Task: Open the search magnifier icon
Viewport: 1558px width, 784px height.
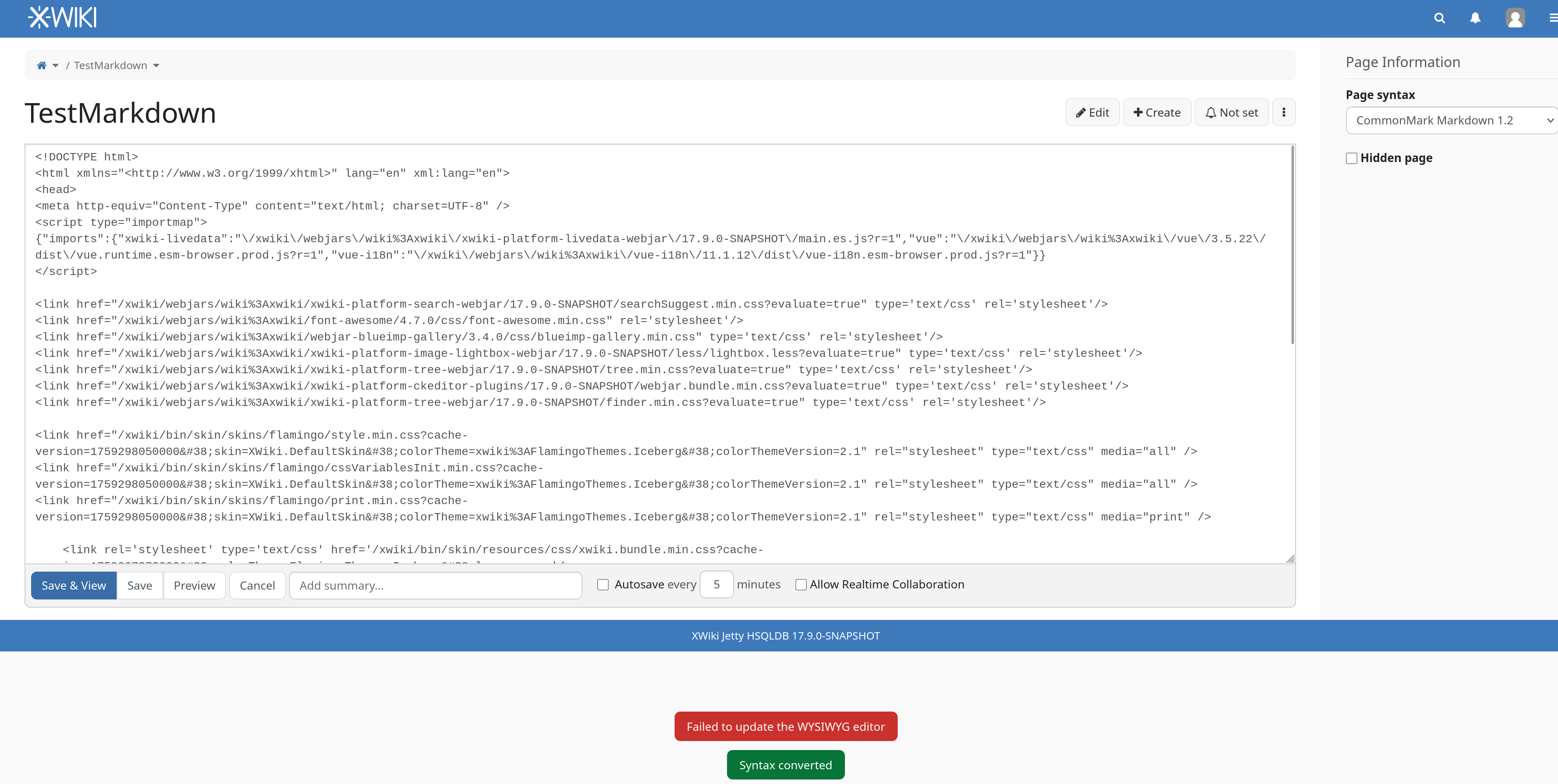Action: (1439, 18)
